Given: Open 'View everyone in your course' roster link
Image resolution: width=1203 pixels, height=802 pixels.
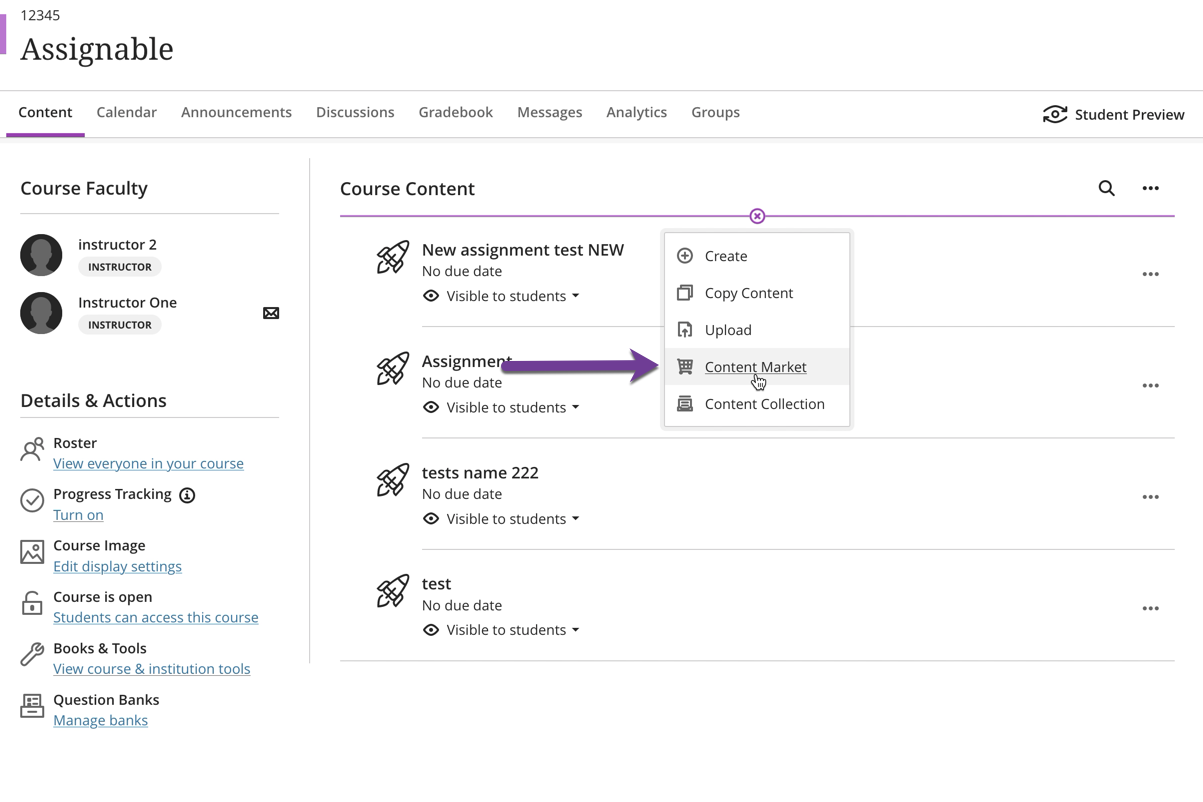Looking at the screenshot, I should click(x=148, y=463).
